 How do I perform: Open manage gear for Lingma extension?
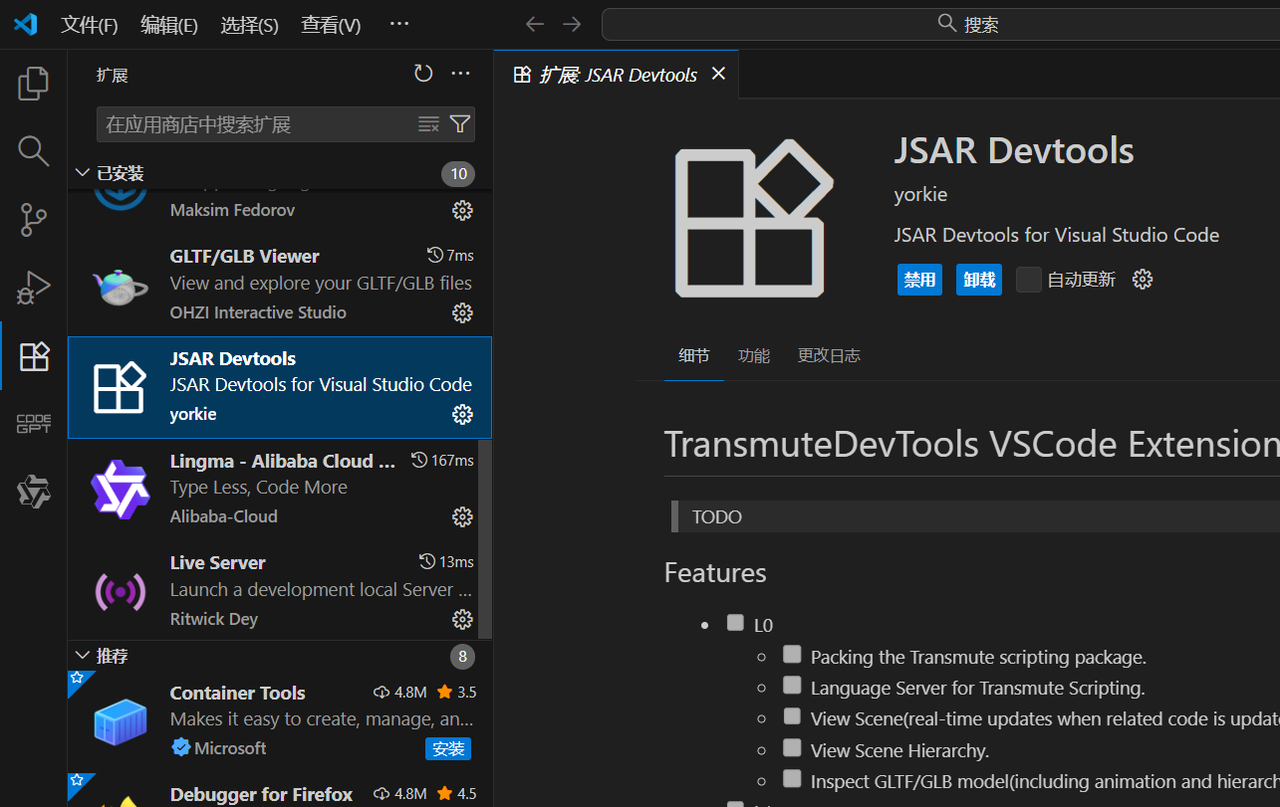pos(462,517)
